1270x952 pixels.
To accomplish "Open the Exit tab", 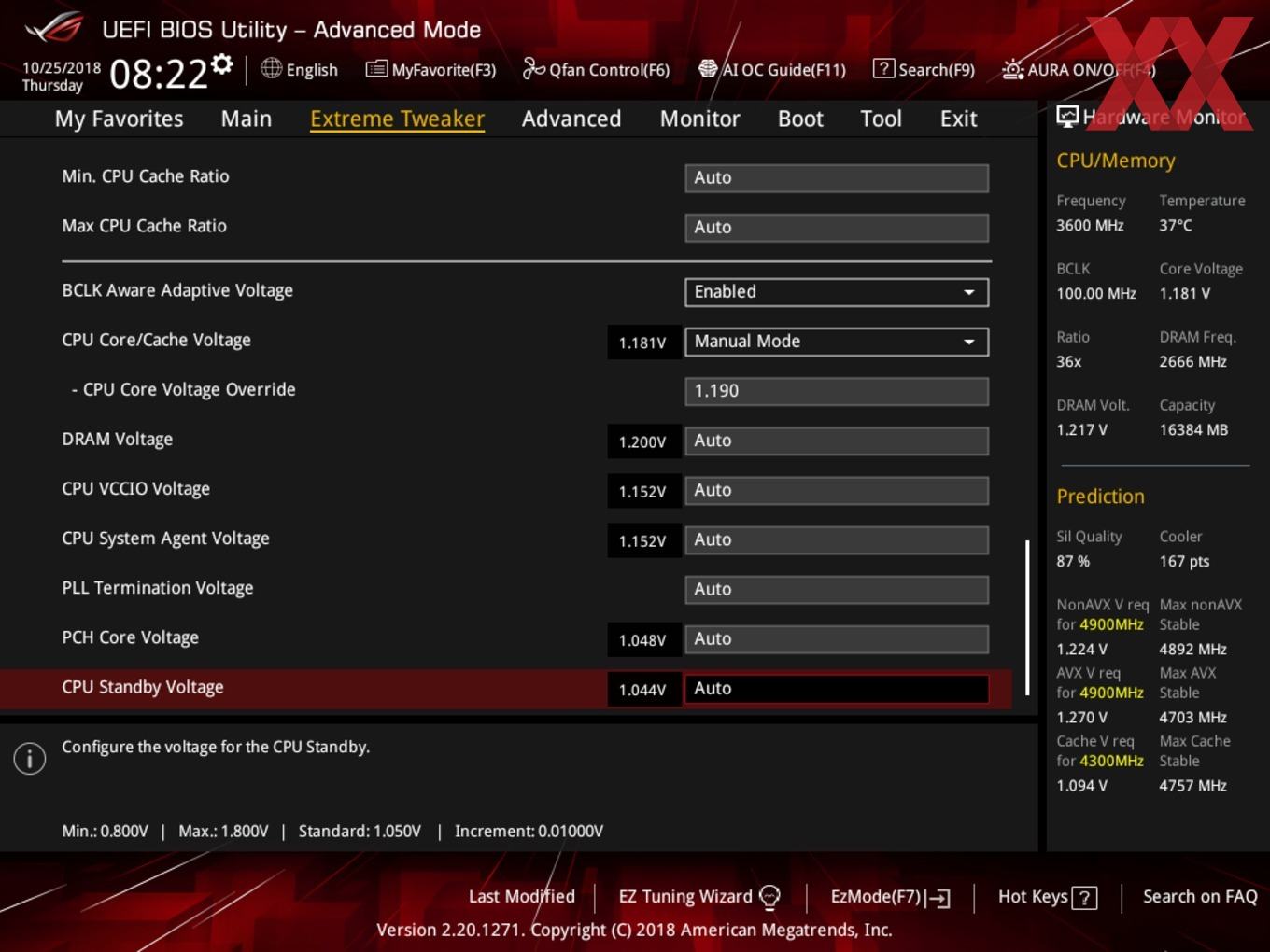I will click(958, 119).
